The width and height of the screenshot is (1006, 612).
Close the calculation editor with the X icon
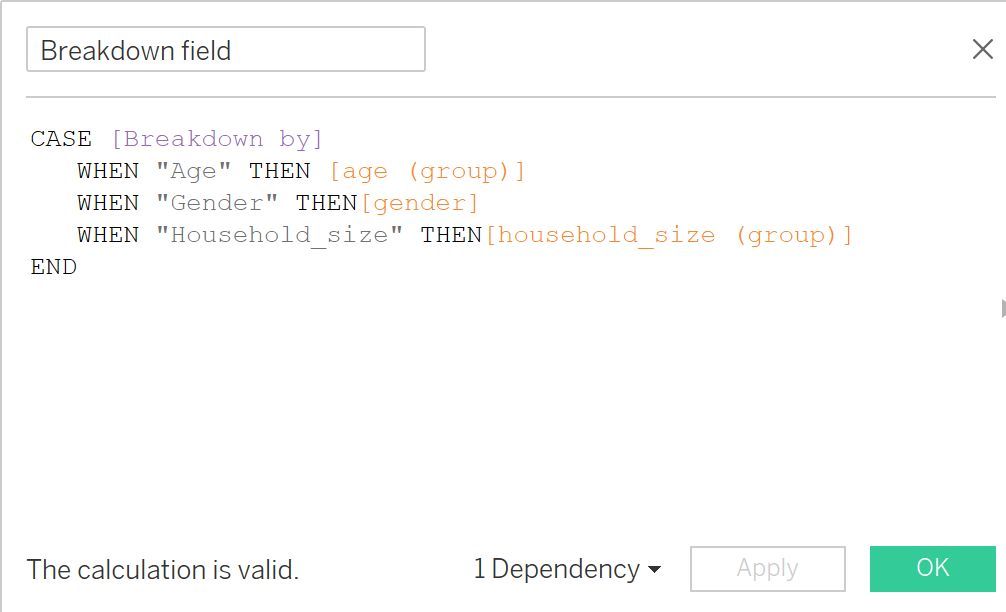[982, 49]
